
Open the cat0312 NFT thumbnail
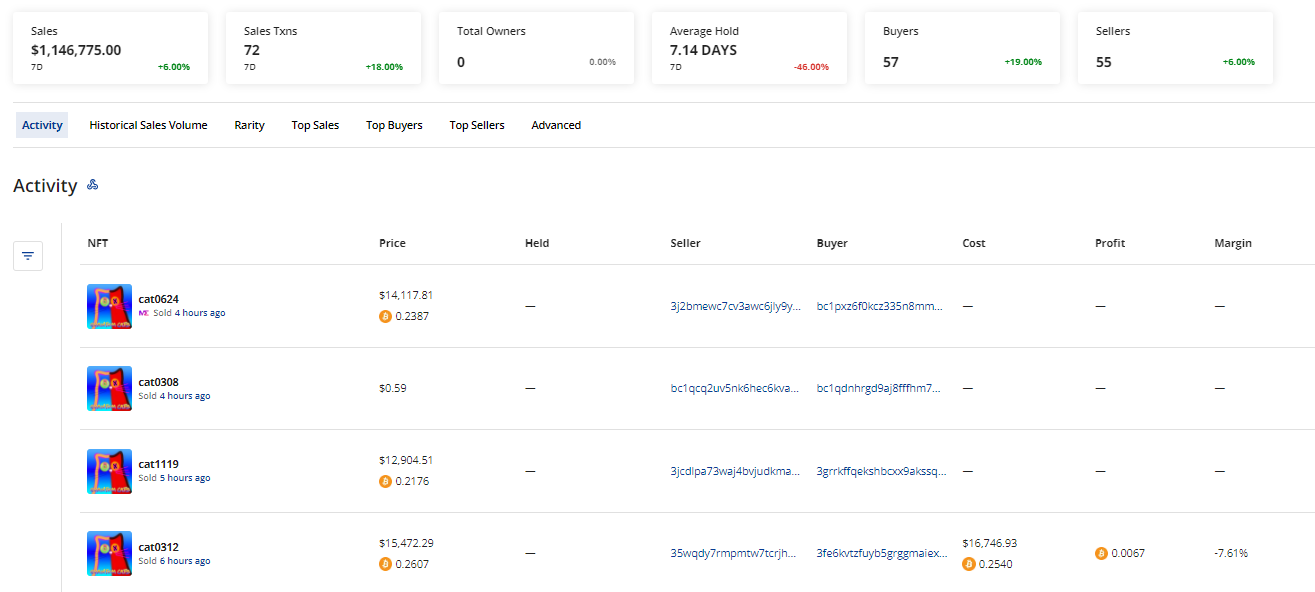(x=109, y=553)
